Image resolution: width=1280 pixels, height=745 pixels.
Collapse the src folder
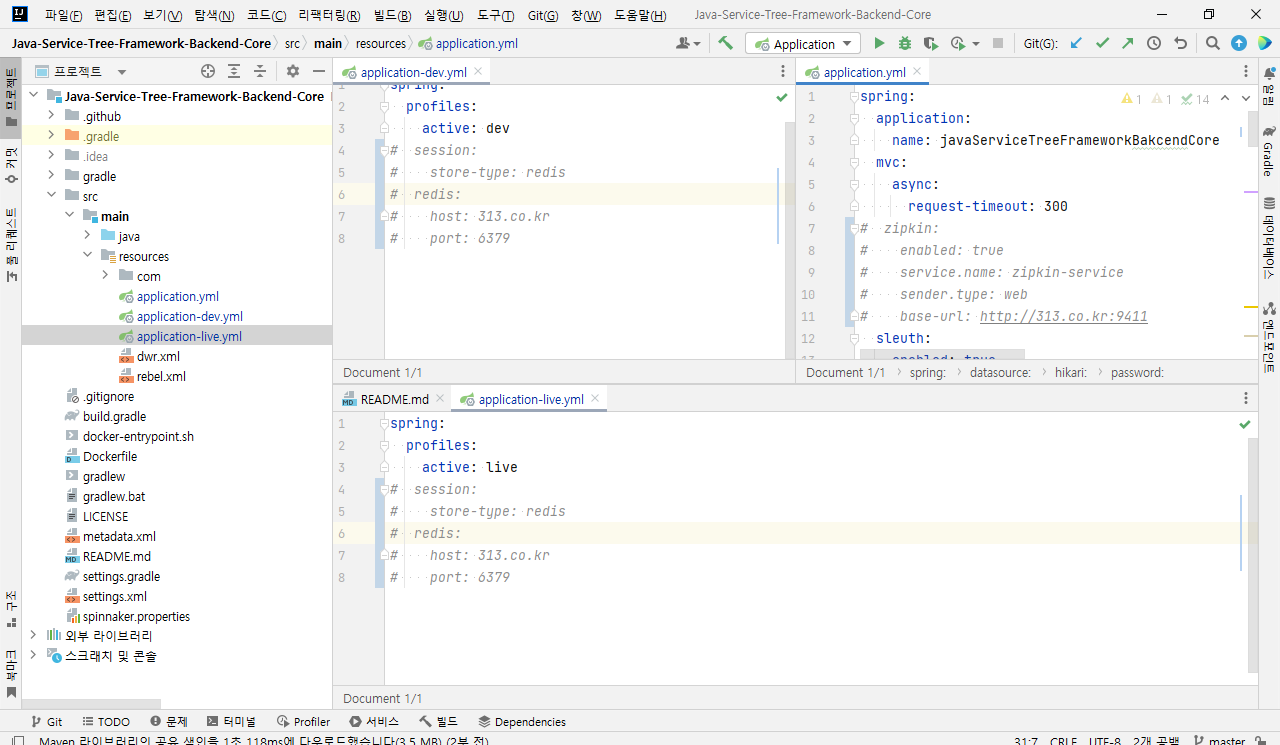point(51,196)
